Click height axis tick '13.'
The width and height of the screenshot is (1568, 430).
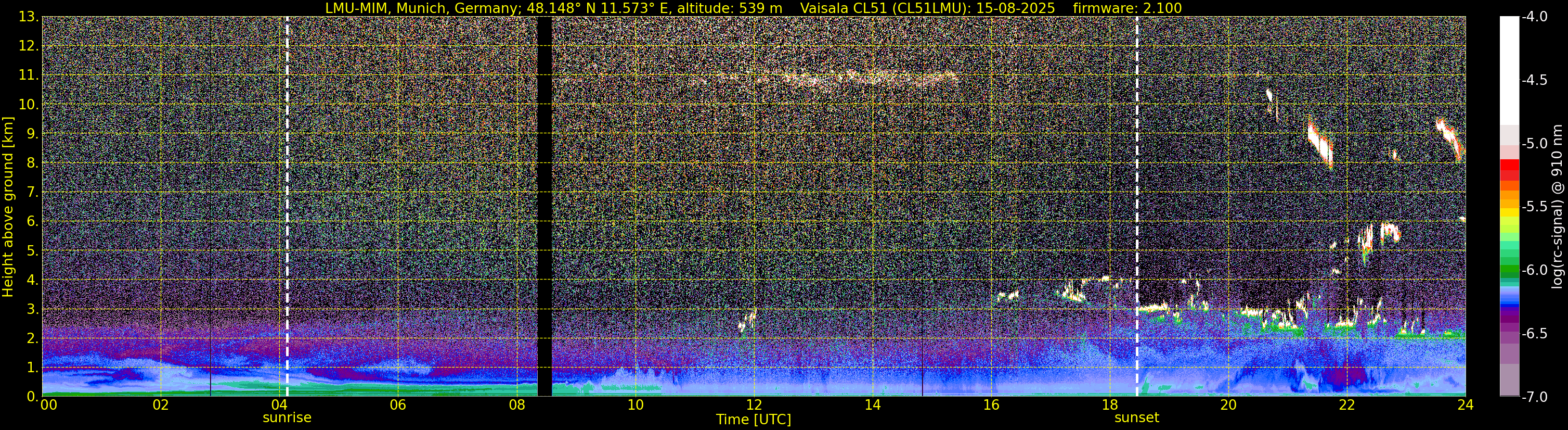click(30, 17)
